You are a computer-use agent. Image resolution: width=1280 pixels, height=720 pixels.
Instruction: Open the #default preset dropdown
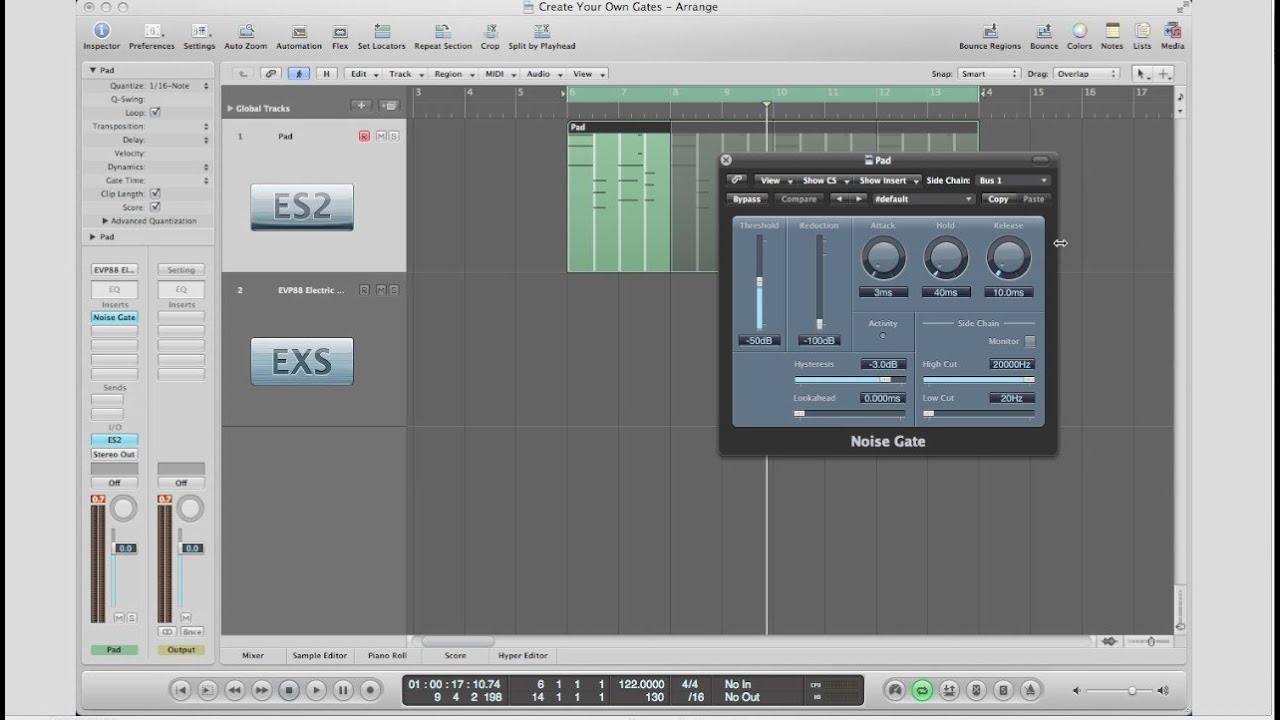922,199
